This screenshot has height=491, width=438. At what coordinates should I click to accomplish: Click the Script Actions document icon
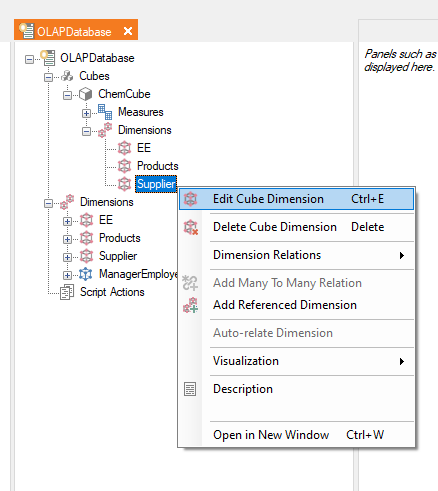(67, 292)
